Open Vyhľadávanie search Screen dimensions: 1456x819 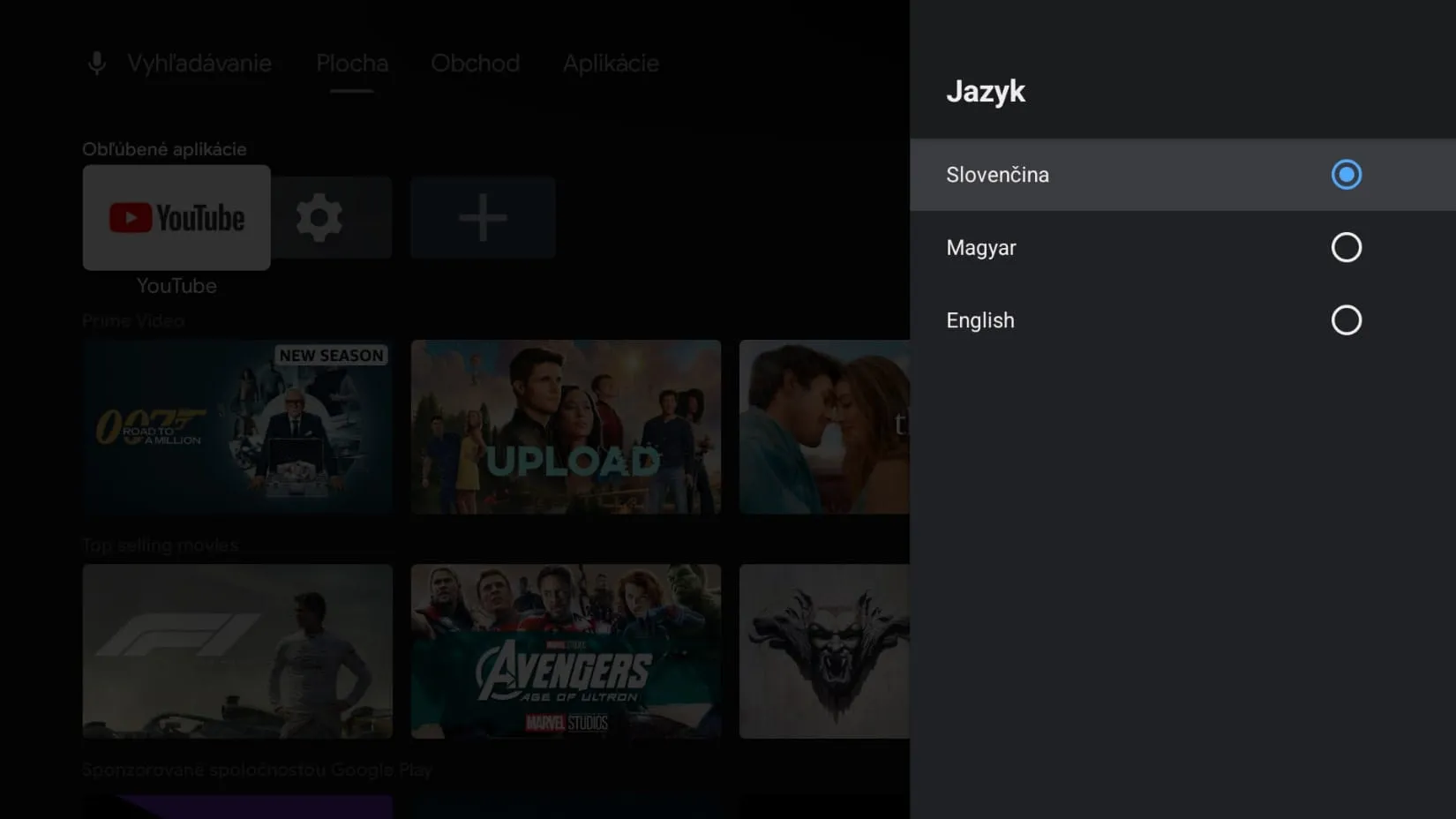pyautogui.click(x=199, y=64)
